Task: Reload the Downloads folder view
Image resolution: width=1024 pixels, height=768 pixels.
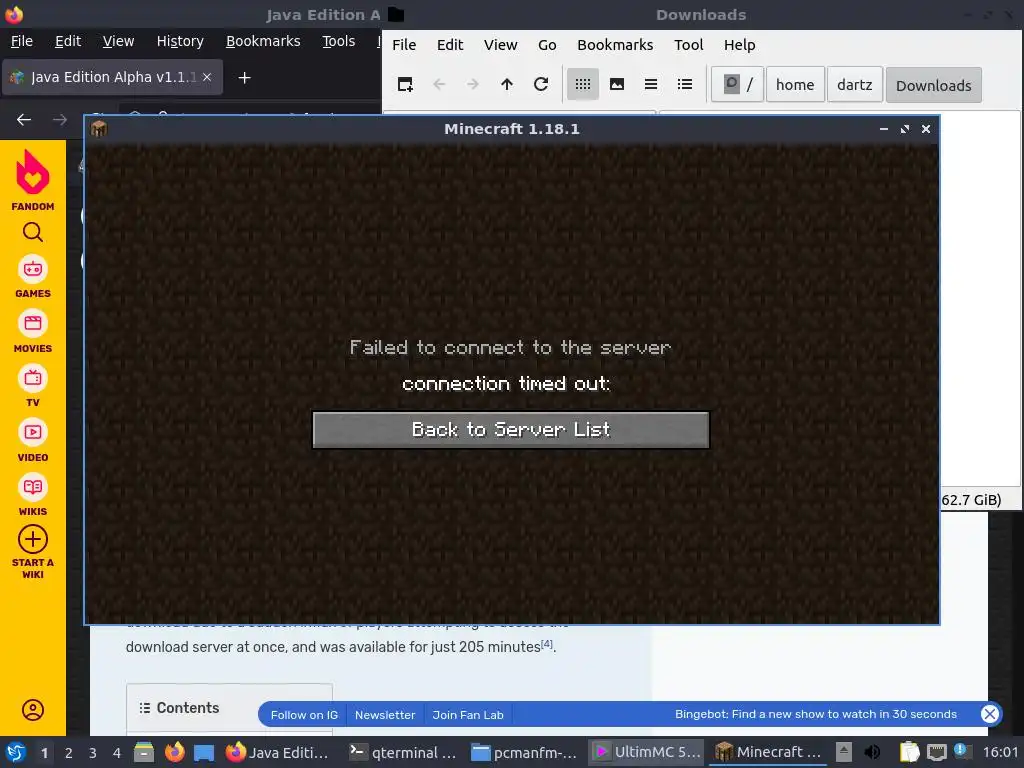Action: click(x=541, y=84)
